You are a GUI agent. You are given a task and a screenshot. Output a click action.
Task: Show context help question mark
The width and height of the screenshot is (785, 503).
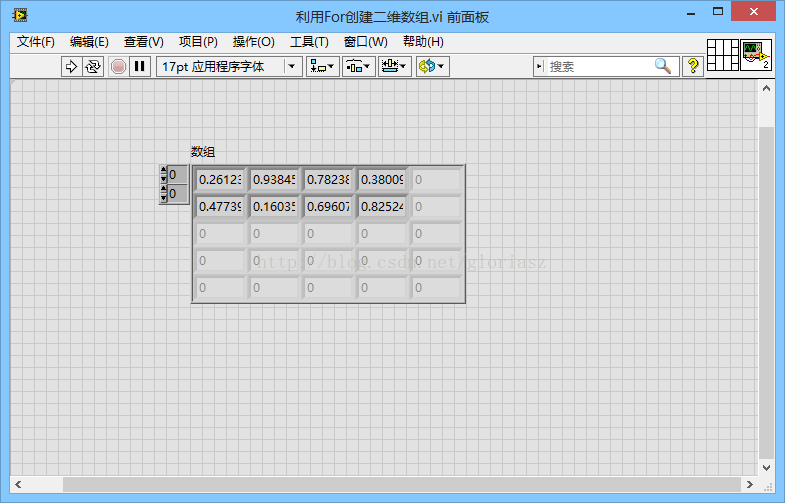click(693, 66)
